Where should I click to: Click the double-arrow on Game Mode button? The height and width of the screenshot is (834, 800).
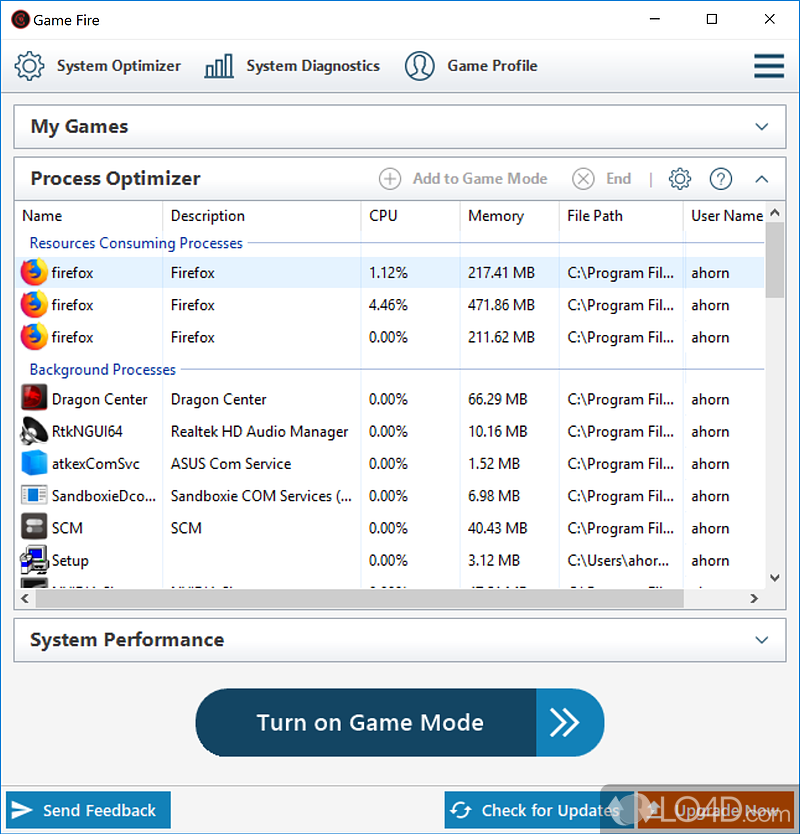[x=564, y=722]
